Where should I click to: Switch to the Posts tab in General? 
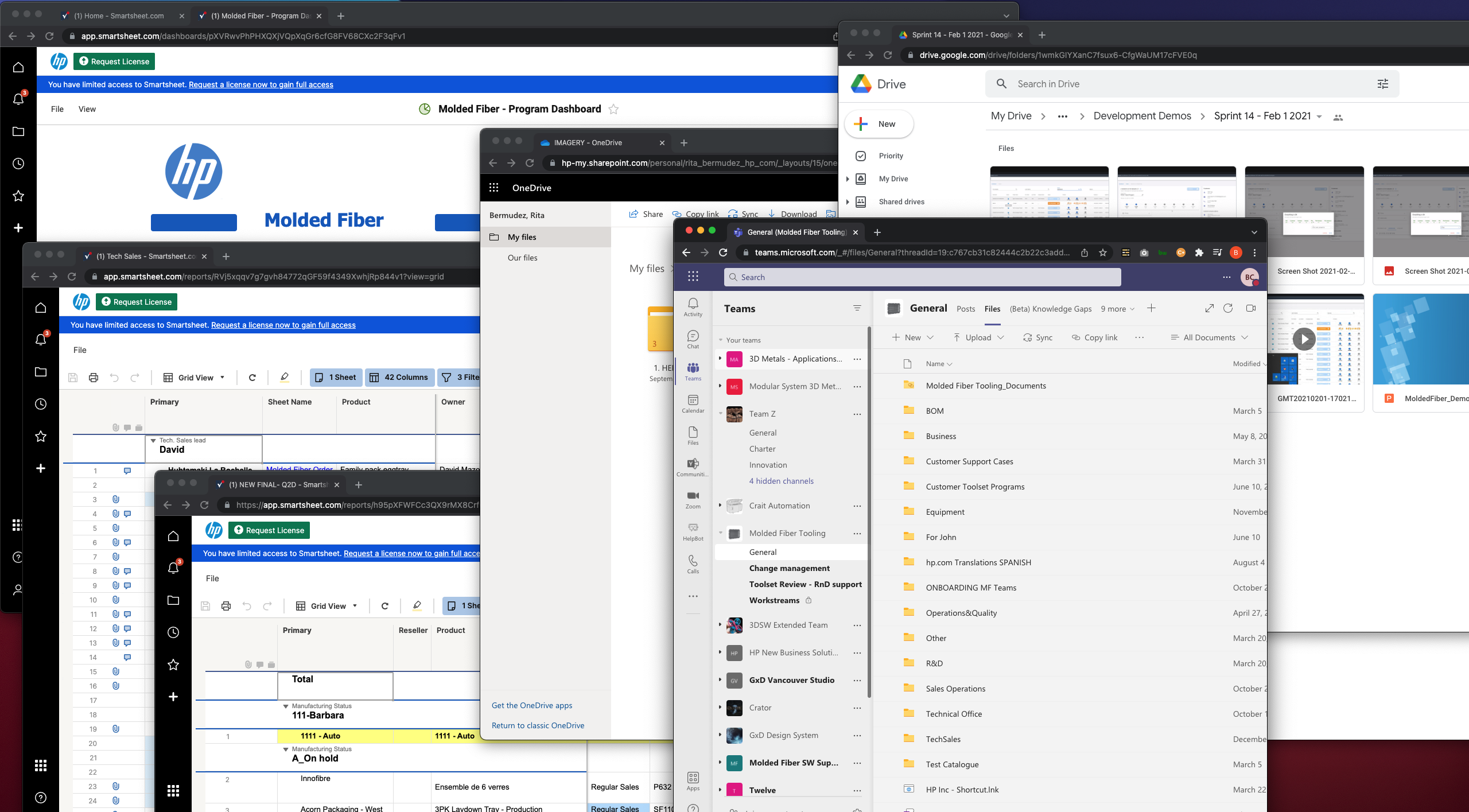click(x=966, y=309)
